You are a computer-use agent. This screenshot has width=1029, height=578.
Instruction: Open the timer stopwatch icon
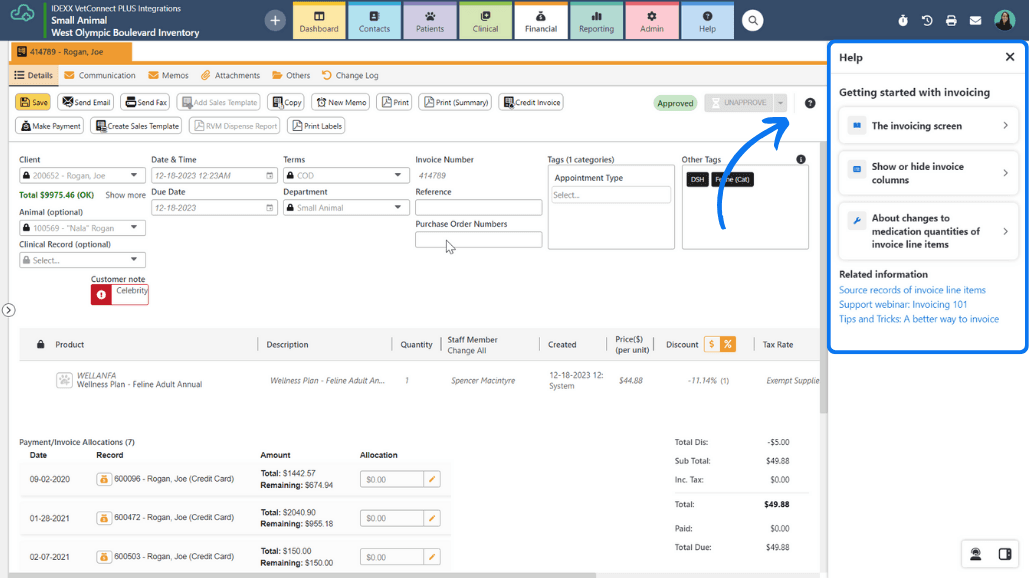[903, 20]
